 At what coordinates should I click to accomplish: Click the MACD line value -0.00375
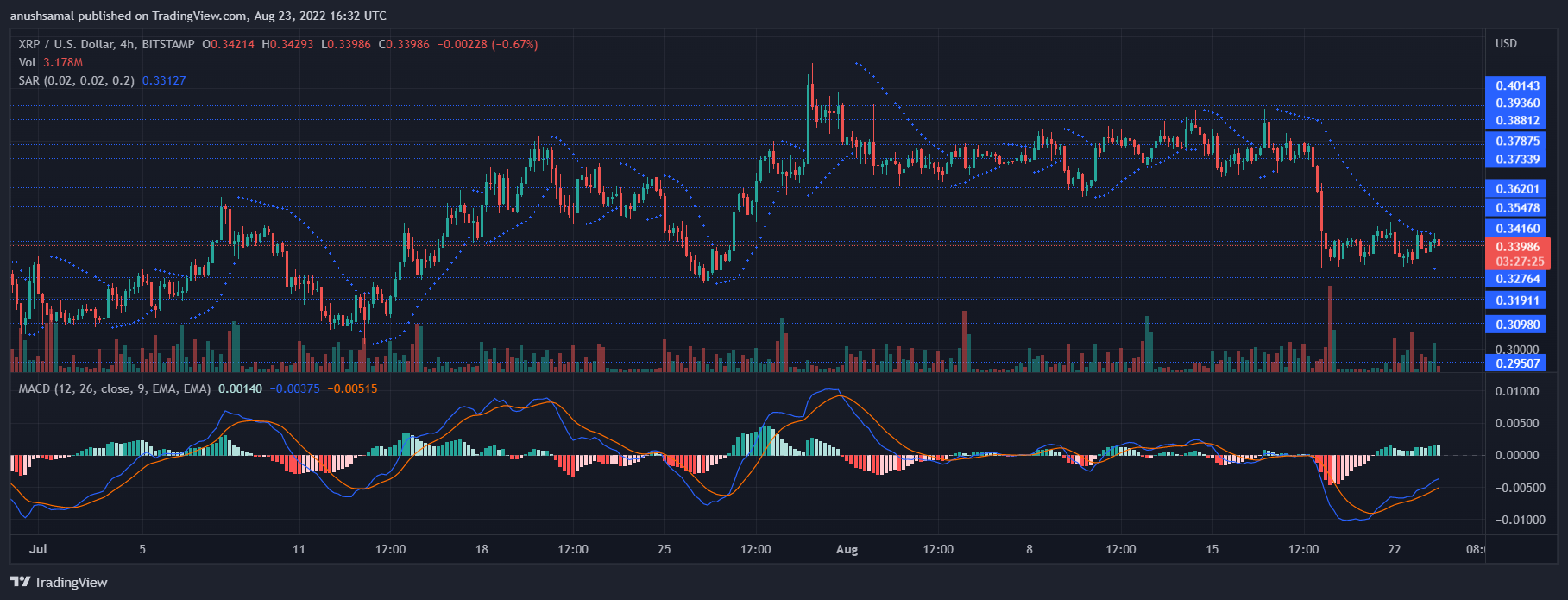click(294, 388)
